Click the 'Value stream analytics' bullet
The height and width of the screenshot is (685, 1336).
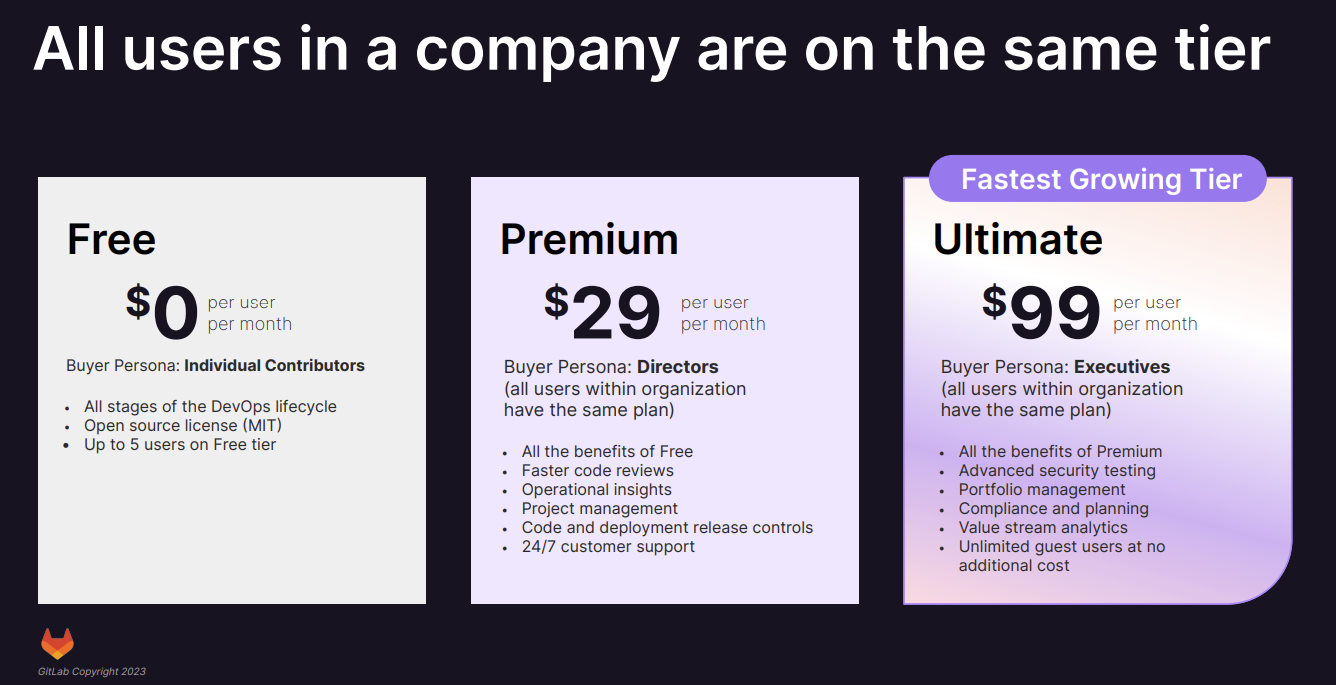click(x=1043, y=528)
